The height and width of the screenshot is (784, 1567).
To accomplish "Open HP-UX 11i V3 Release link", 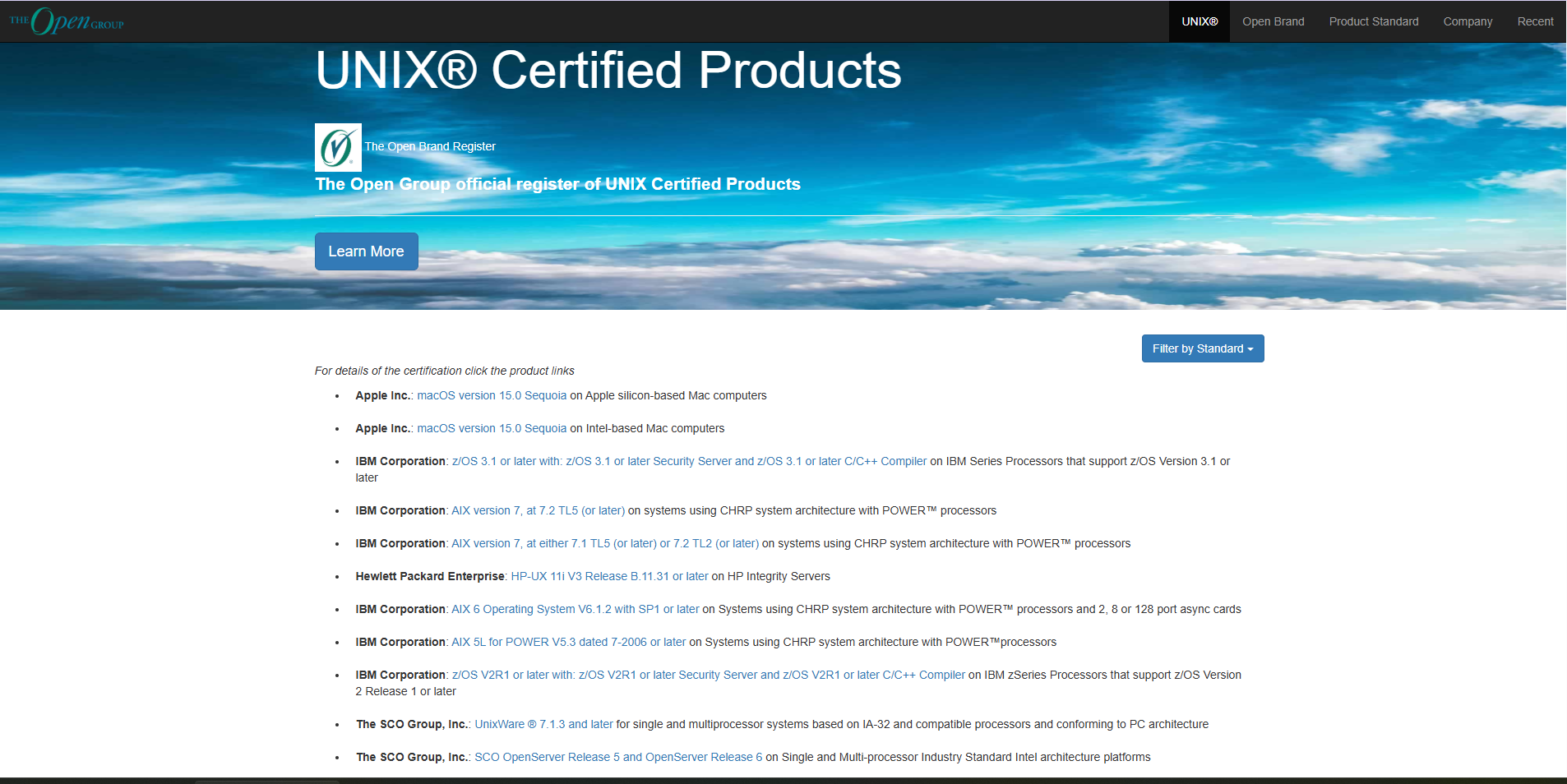I will [x=609, y=576].
